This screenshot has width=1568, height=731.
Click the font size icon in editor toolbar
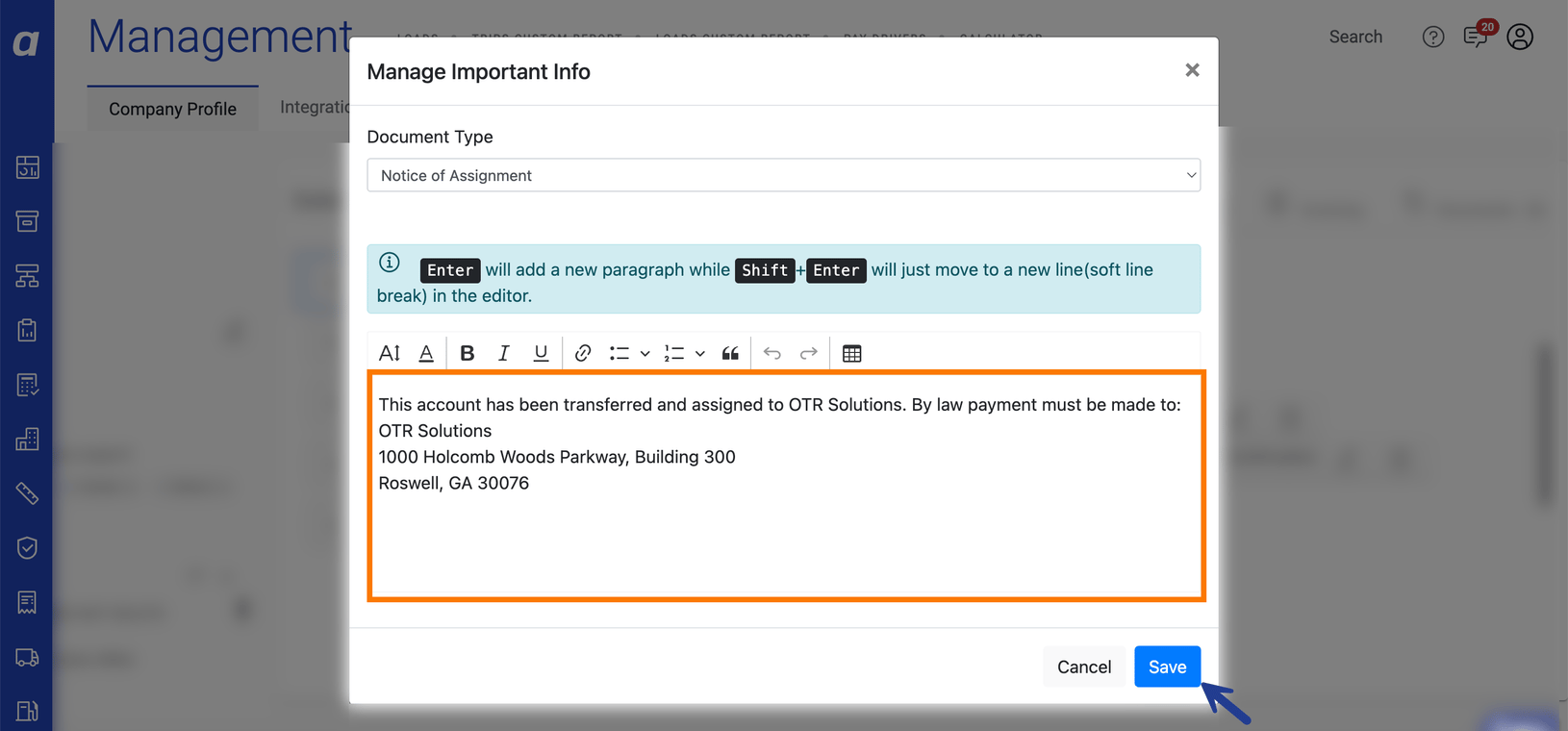coord(390,353)
